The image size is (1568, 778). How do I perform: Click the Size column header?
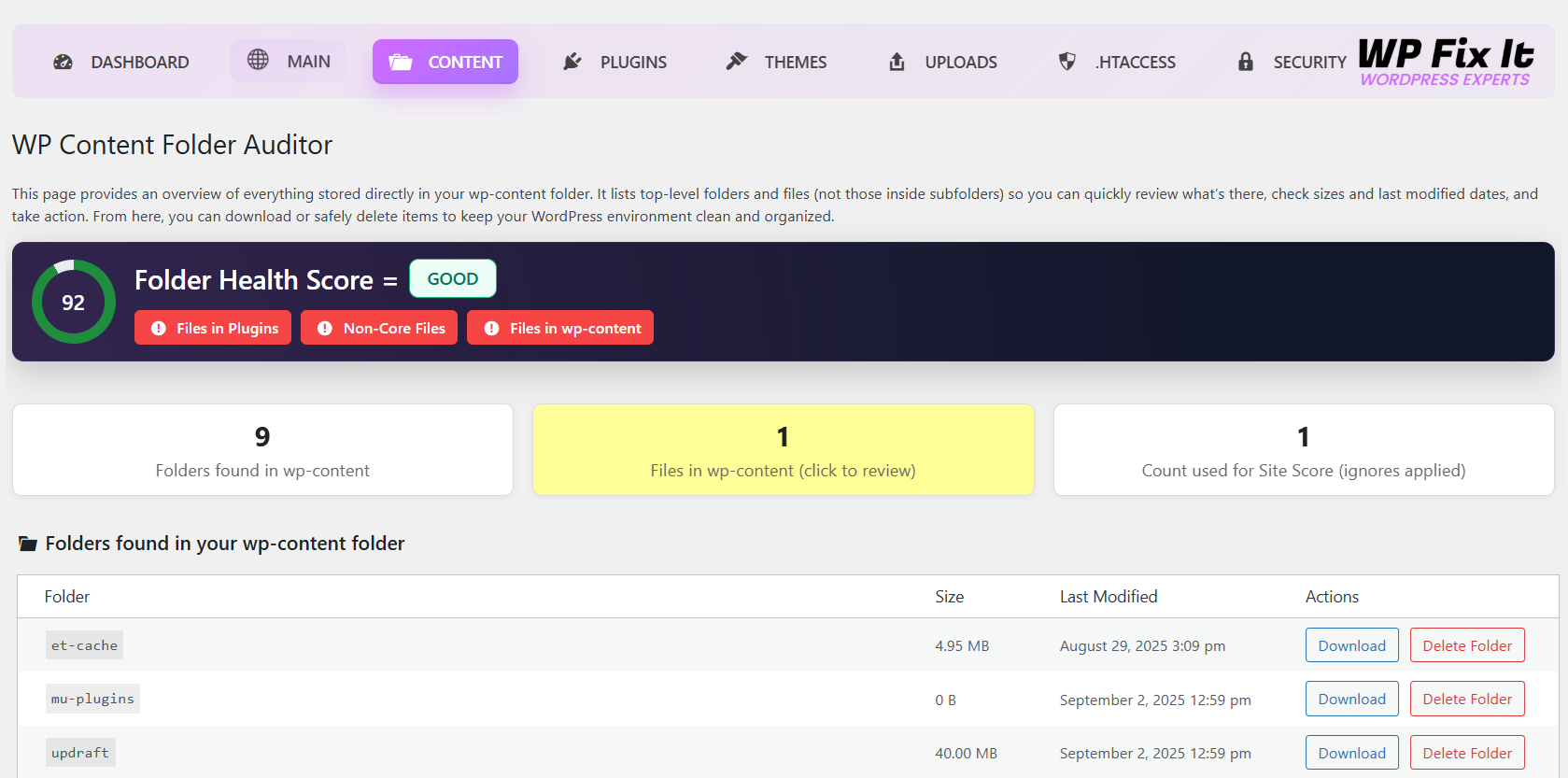coord(949,597)
